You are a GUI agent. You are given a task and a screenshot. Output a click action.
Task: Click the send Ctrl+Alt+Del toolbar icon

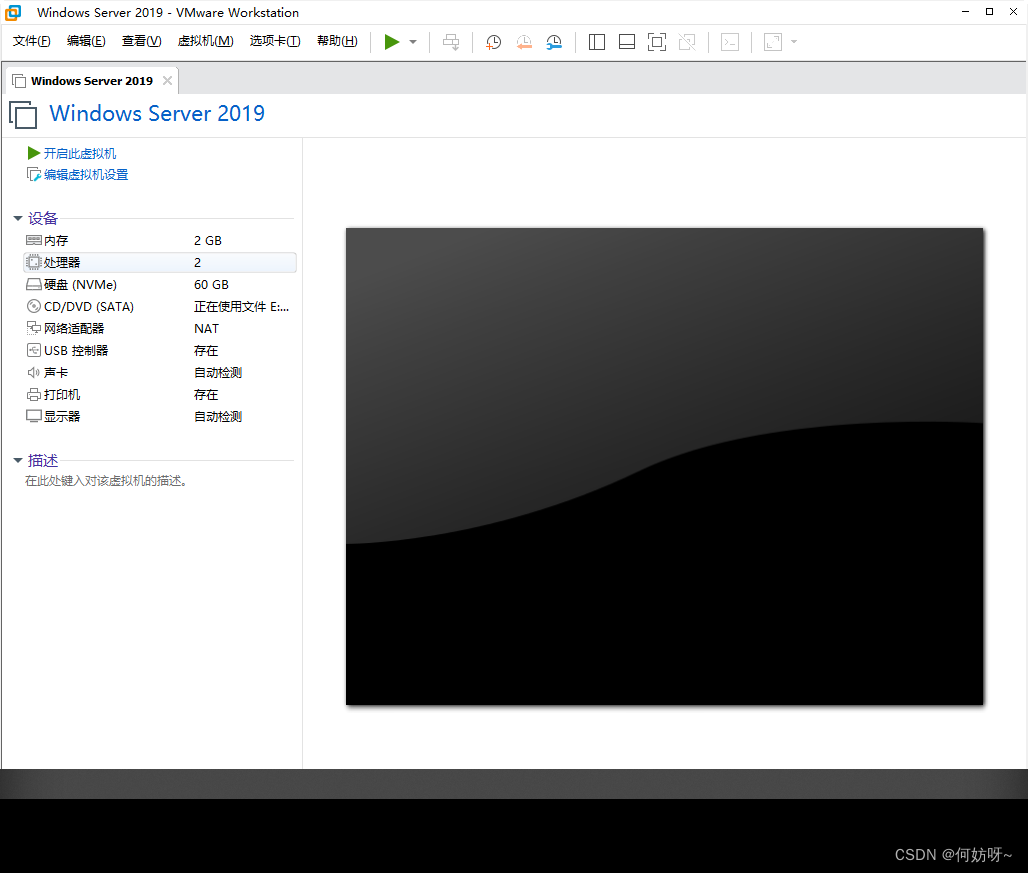[x=451, y=42]
